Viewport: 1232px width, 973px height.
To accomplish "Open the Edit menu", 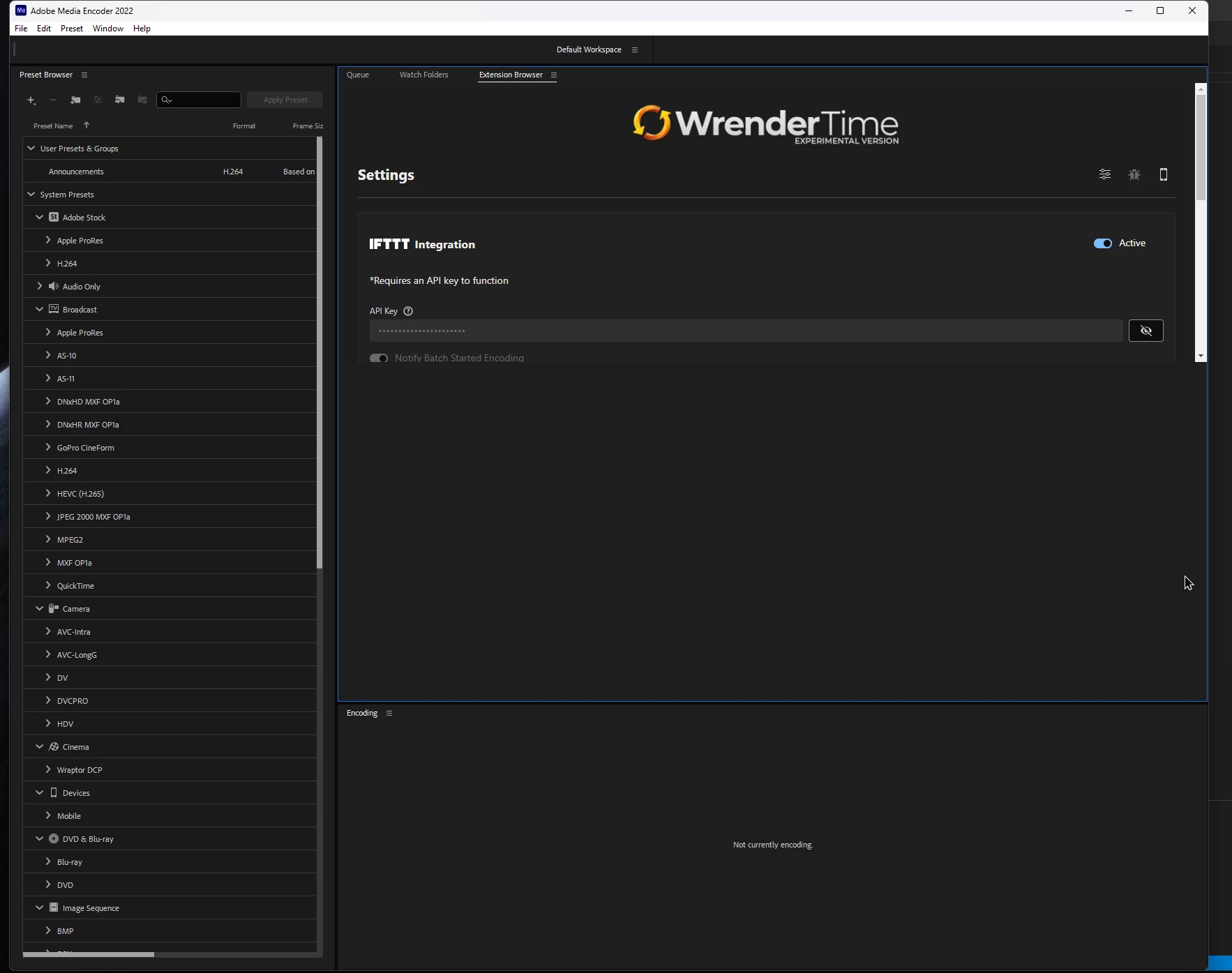I will [x=44, y=29].
